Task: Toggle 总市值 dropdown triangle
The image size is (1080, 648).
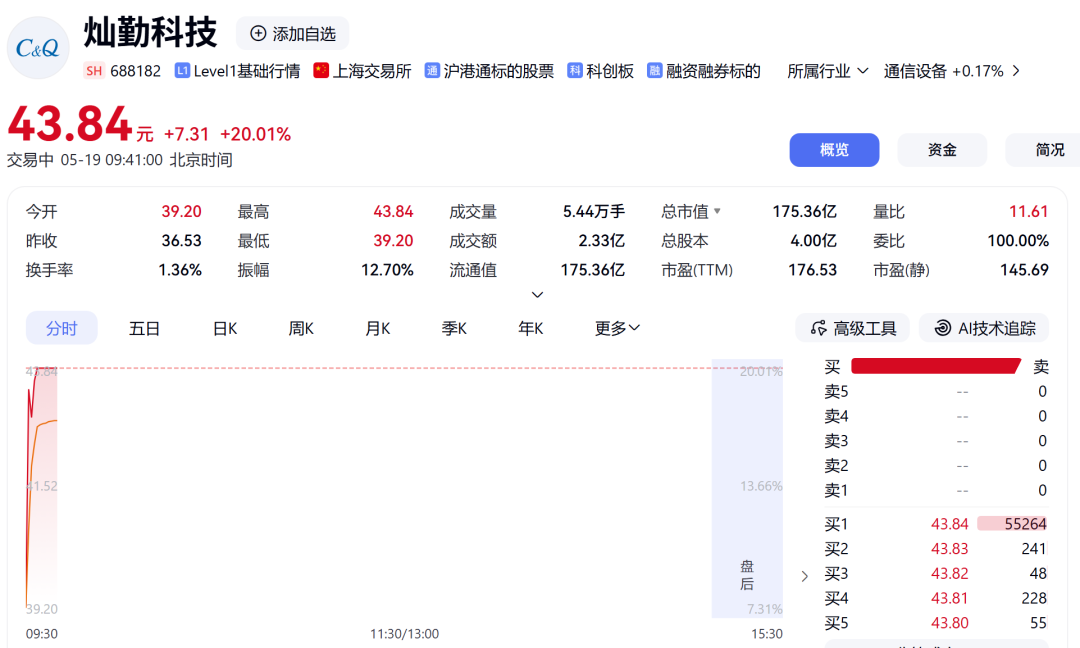Action: click(717, 211)
